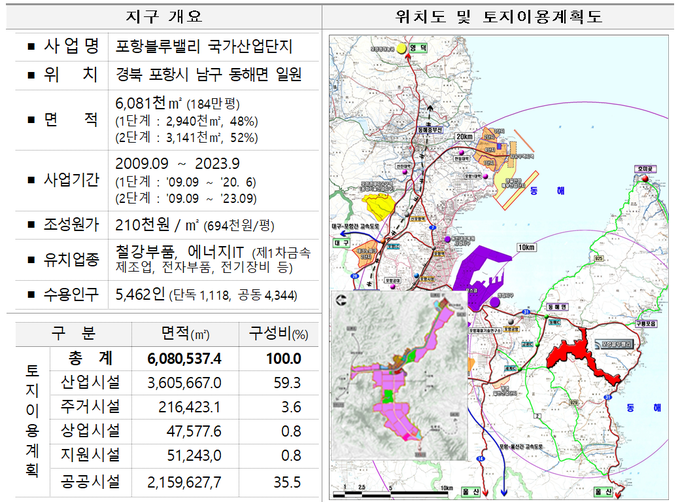680x502 pixels.
Task: Click the yellow circle marker near 영덕
Action: 402,48
